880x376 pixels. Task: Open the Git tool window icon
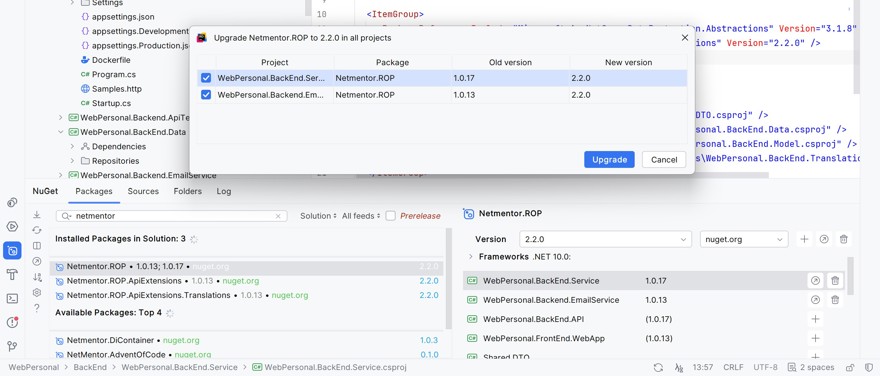[12, 346]
